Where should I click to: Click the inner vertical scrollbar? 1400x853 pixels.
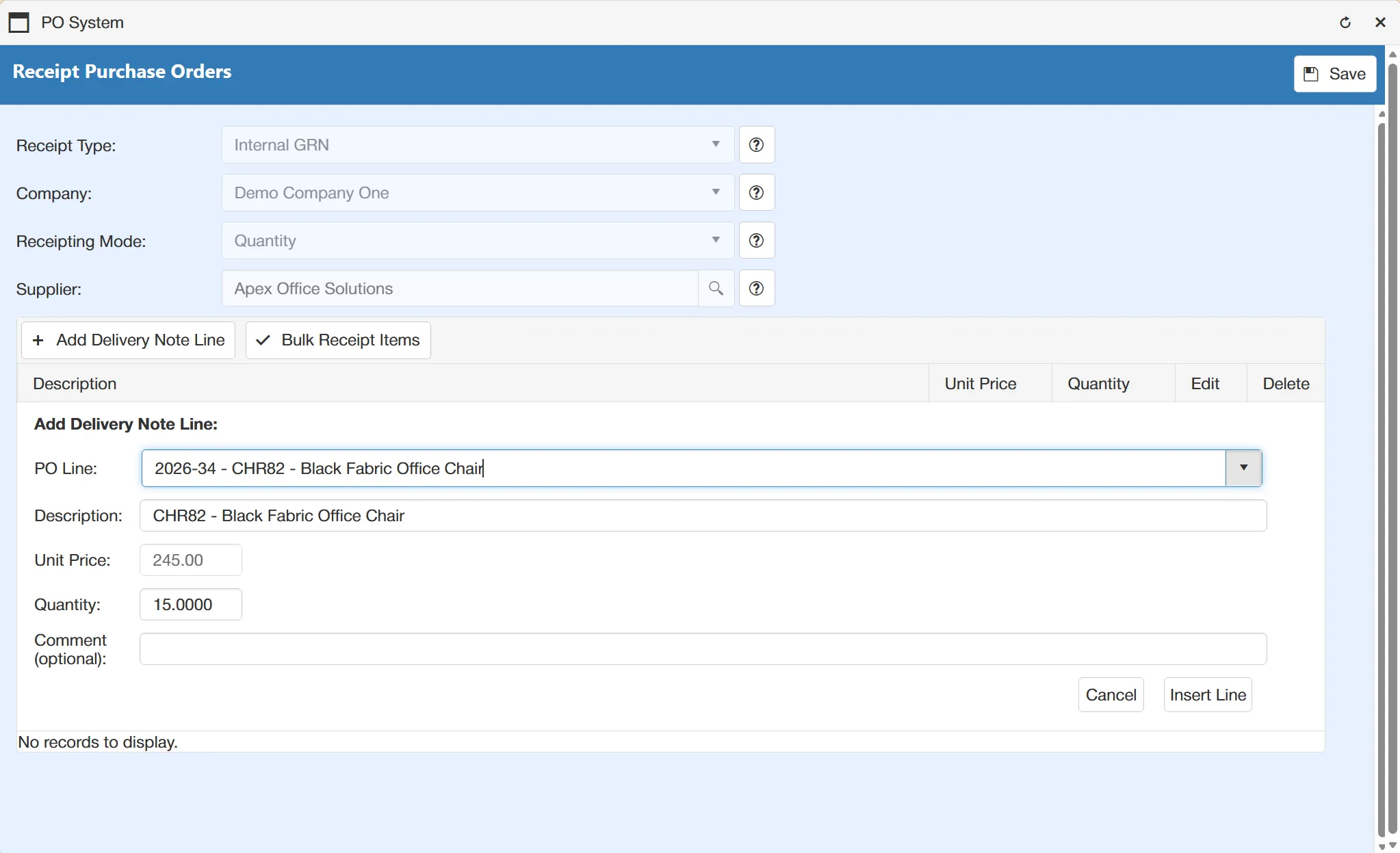(1382, 479)
